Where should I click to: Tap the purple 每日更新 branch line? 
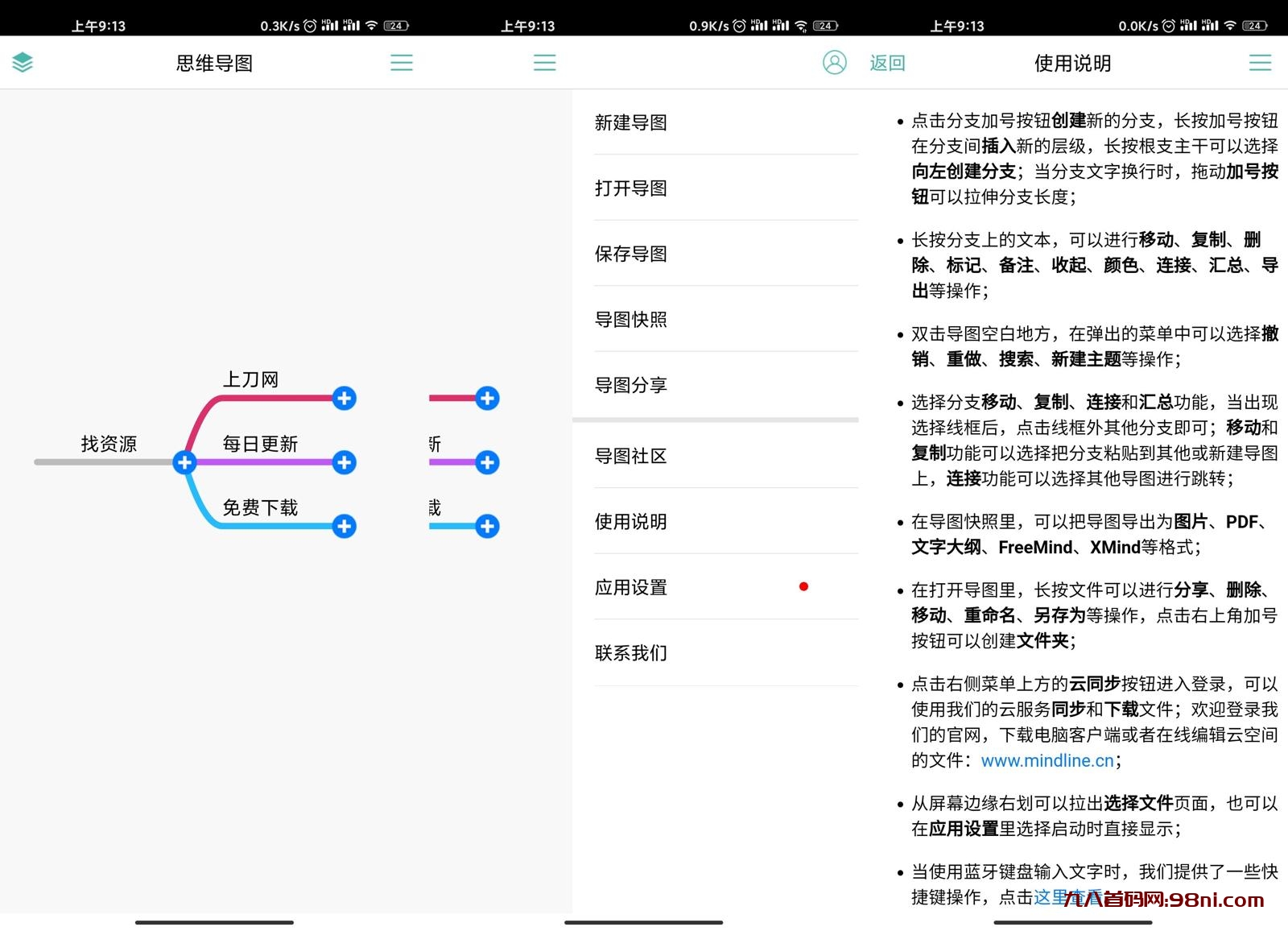pos(263,462)
